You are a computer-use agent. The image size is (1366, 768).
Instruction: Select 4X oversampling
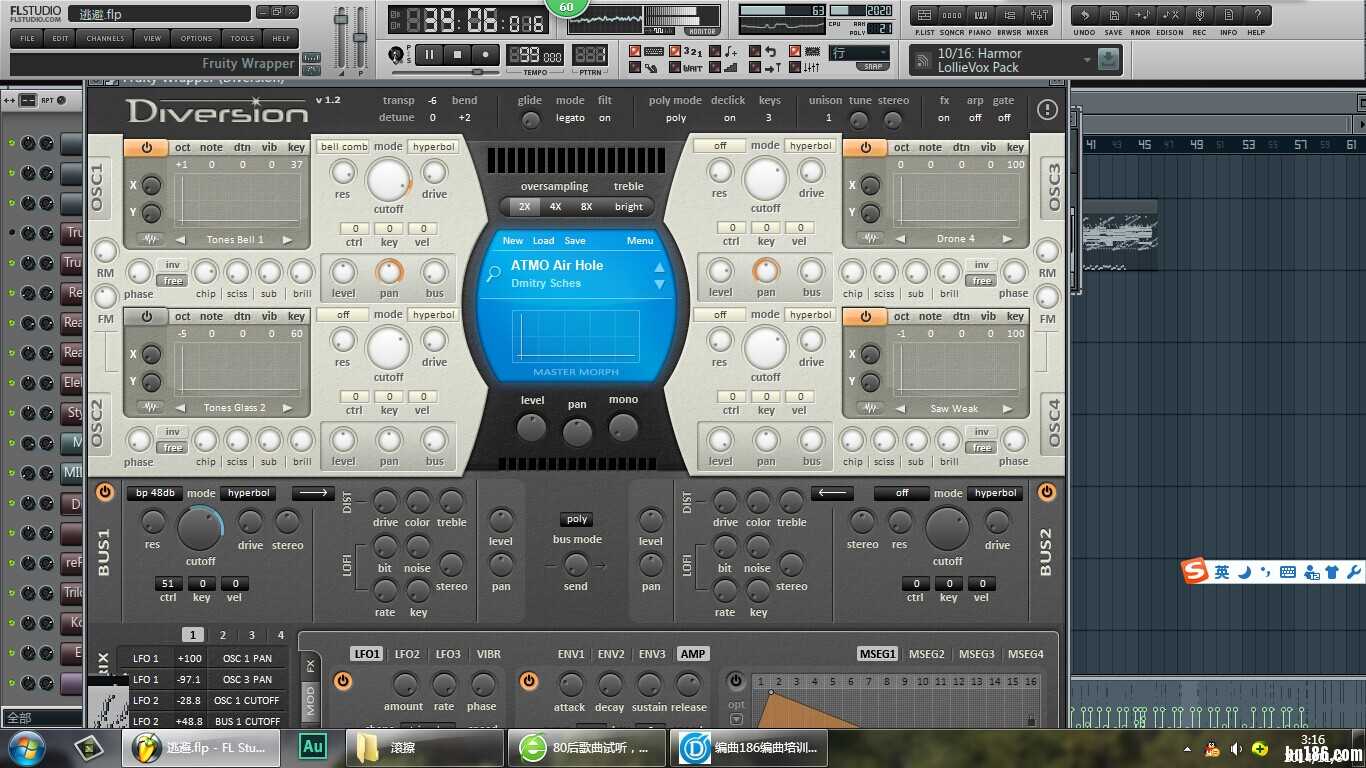pyautogui.click(x=555, y=207)
